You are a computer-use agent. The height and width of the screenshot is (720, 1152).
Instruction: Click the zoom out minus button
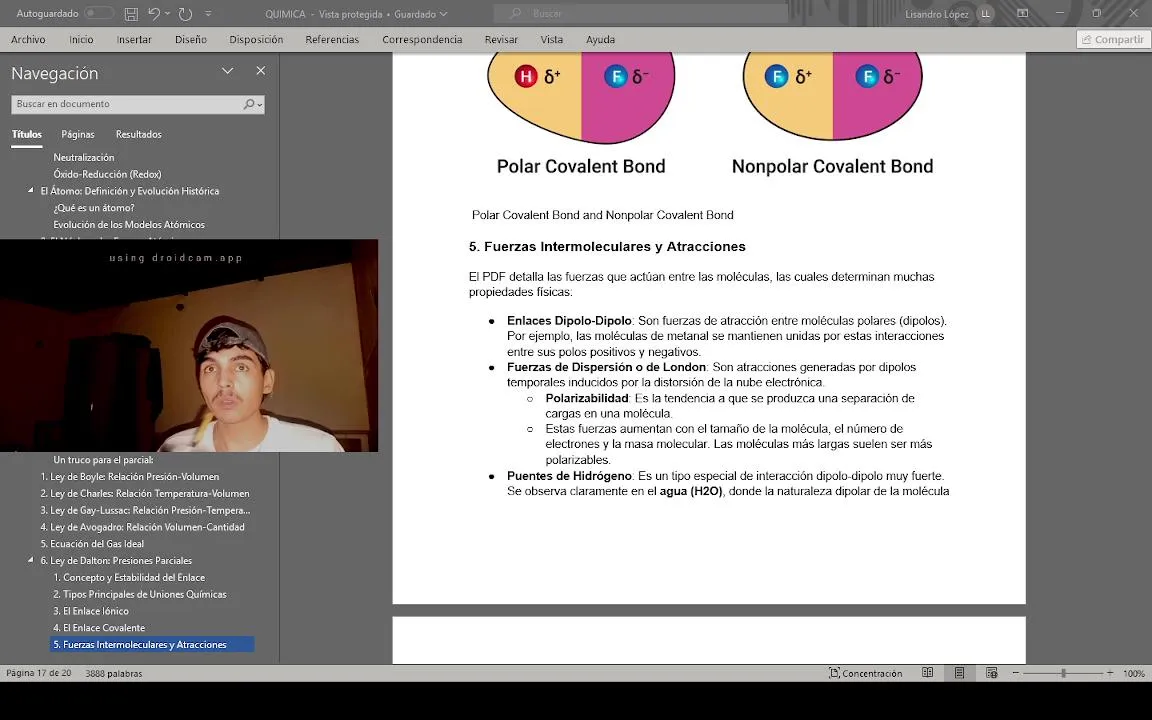point(1015,673)
